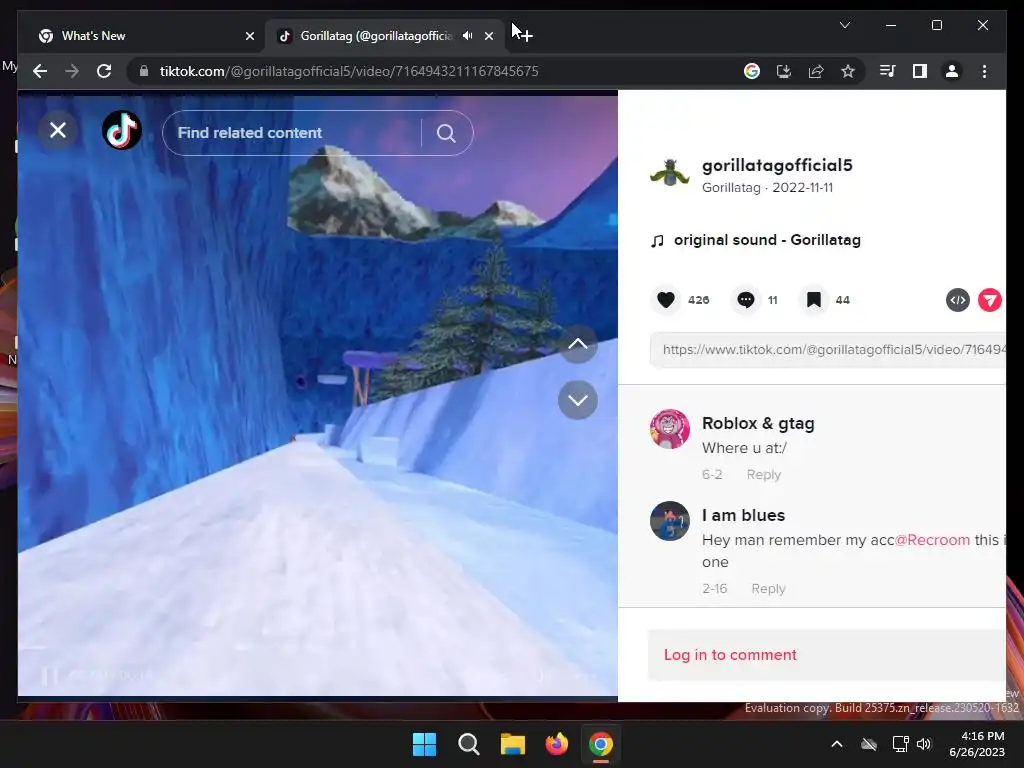The height and width of the screenshot is (768, 1024).
Task: Mute the Gorillatag tab audio icon
Action: 468,36
